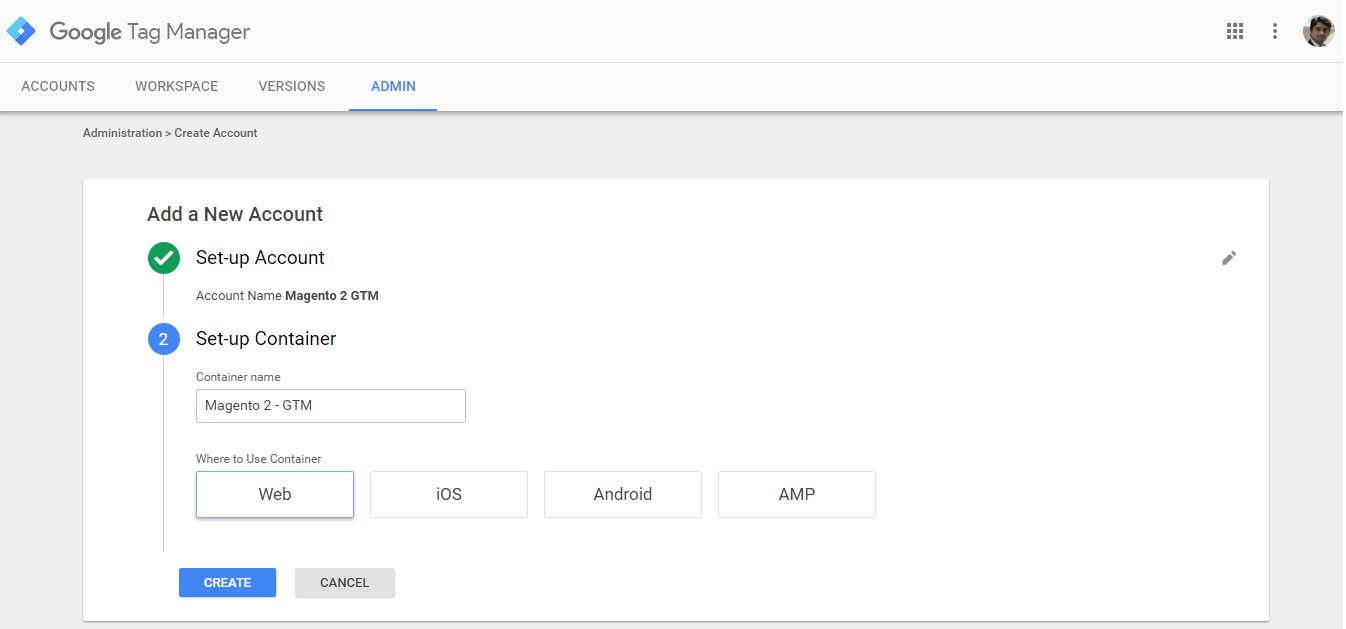Click the Create button

(227, 583)
